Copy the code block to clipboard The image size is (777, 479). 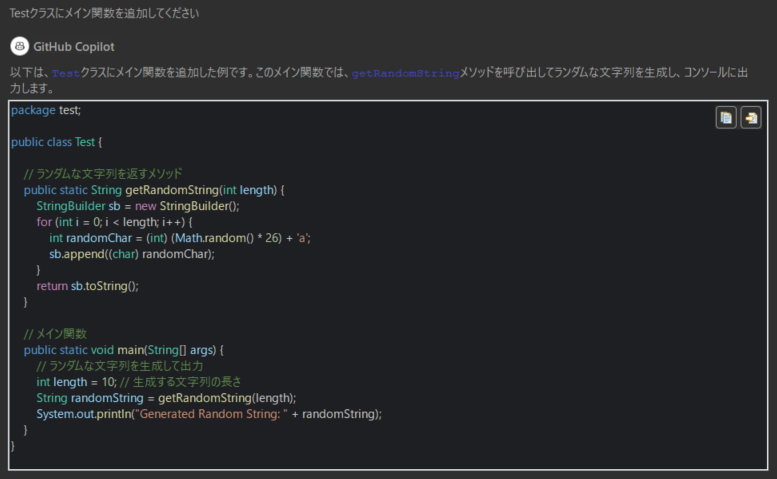click(x=725, y=118)
